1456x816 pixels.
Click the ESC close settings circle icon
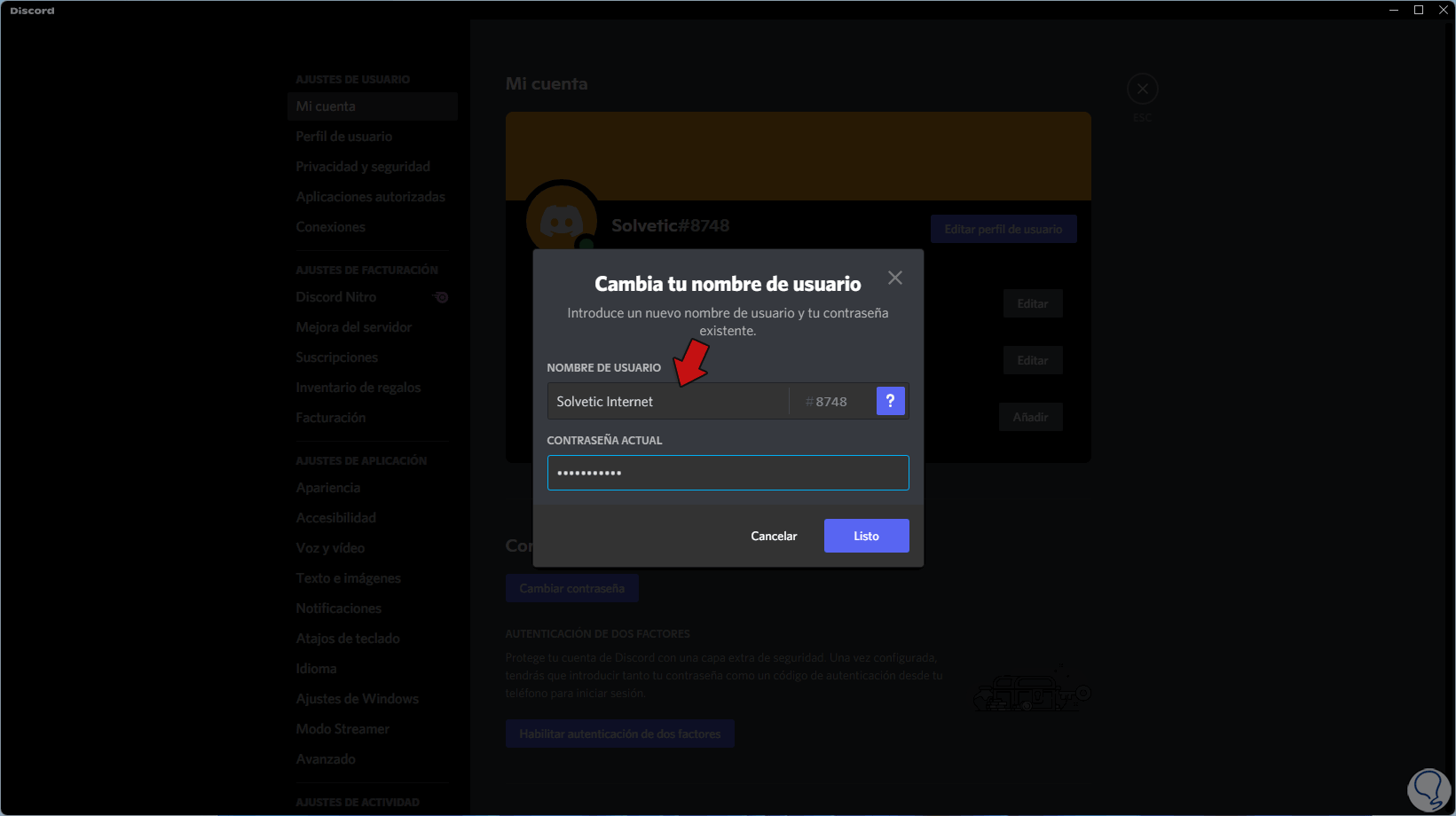tap(1143, 89)
